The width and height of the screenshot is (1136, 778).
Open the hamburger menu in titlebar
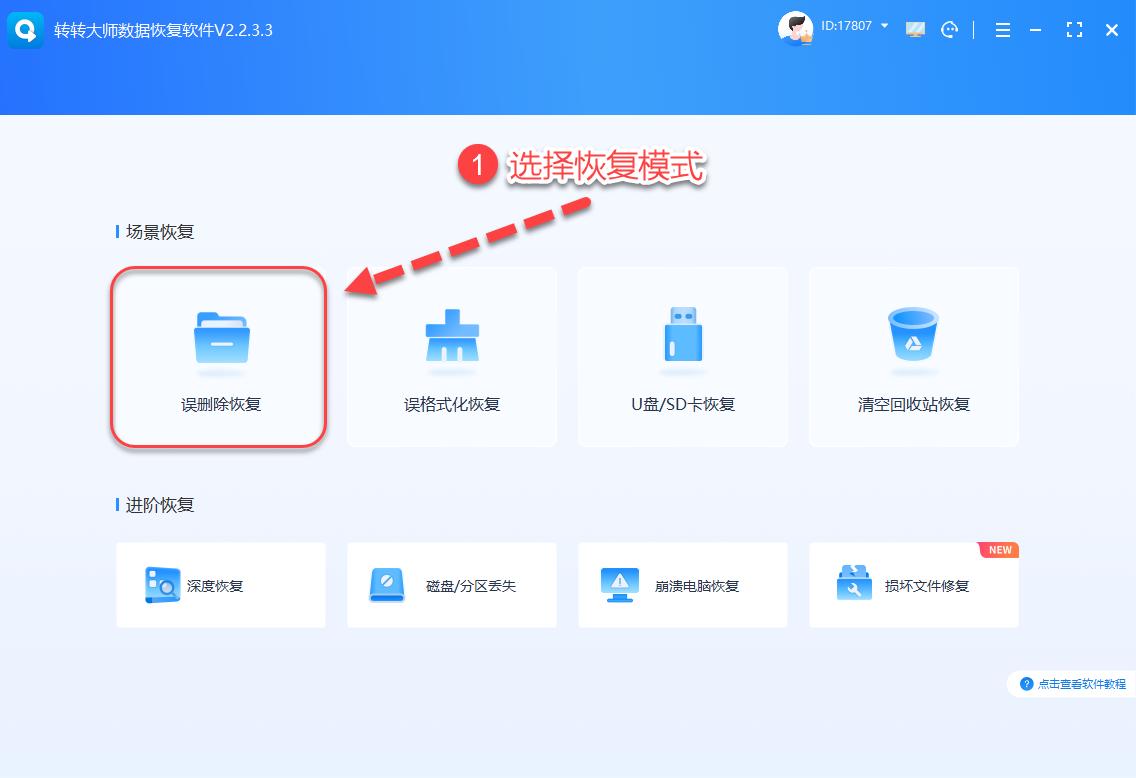[1003, 30]
